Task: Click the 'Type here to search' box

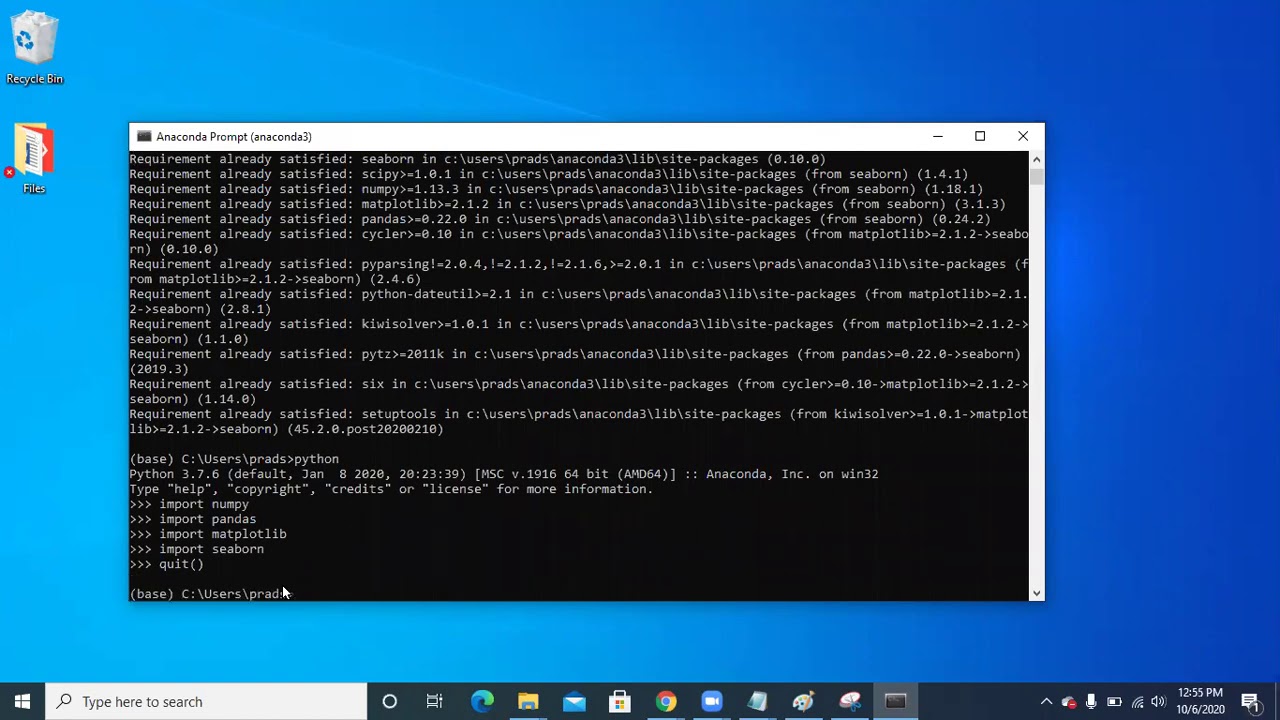Action: tap(207, 702)
